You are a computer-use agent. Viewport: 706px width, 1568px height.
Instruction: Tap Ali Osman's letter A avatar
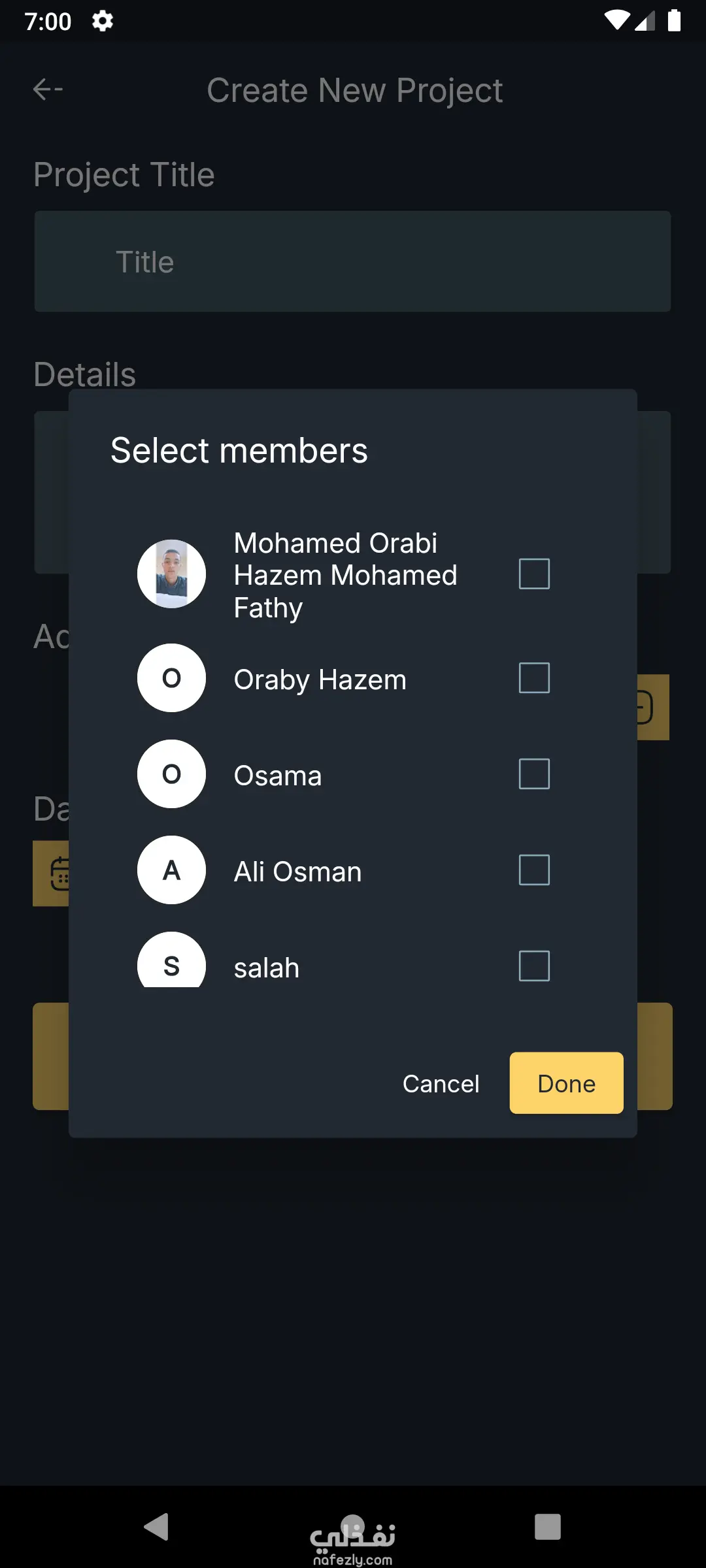click(x=171, y=870)
